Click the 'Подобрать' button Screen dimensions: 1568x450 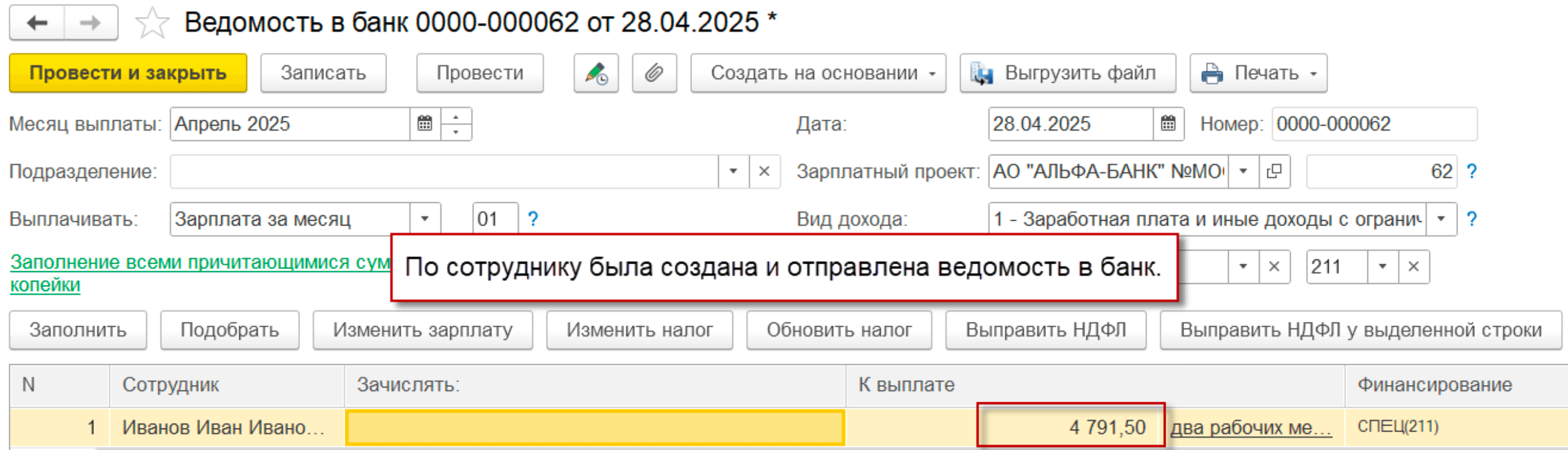click(x=229, y=330)
